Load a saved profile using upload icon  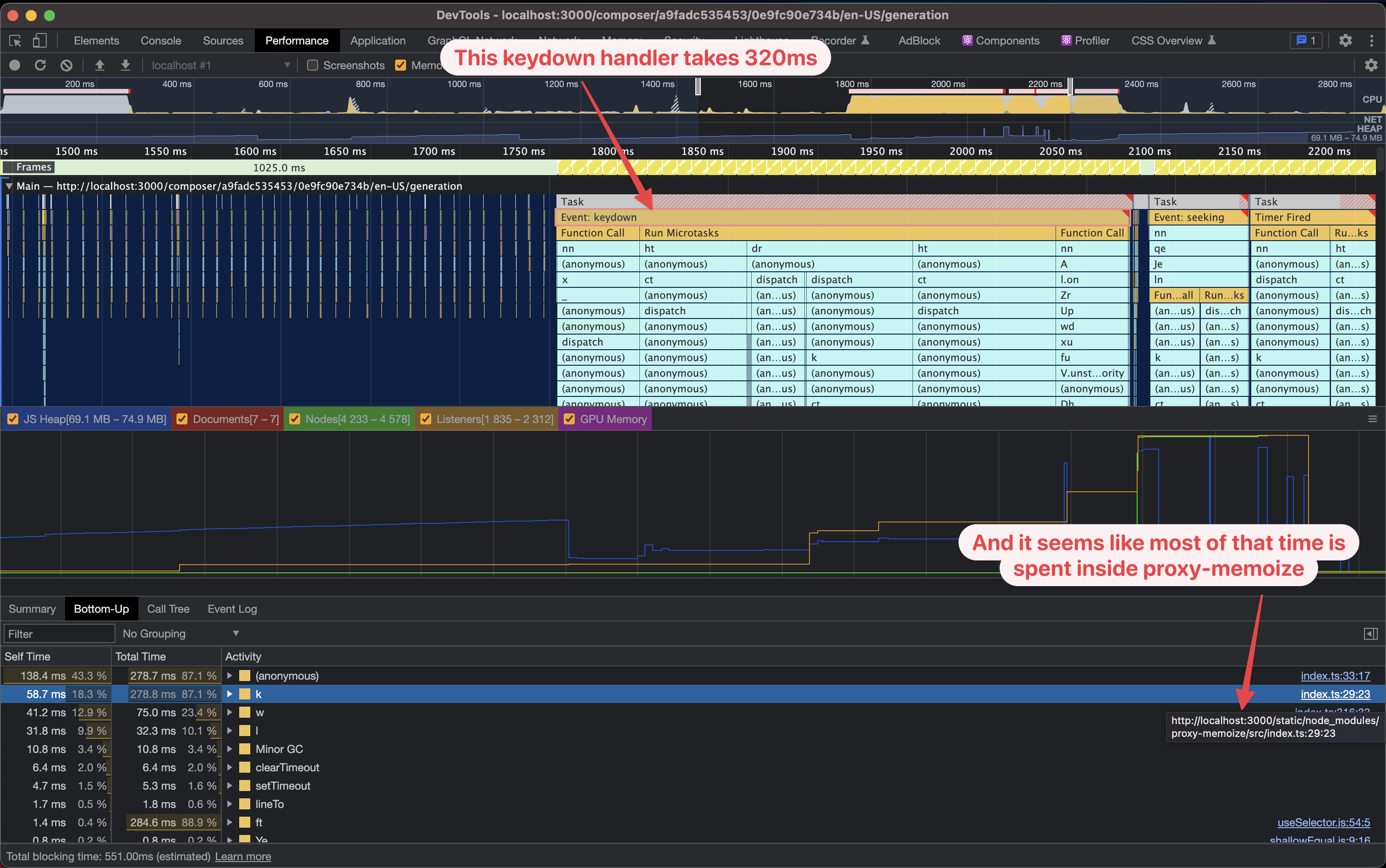pos(100,65)
